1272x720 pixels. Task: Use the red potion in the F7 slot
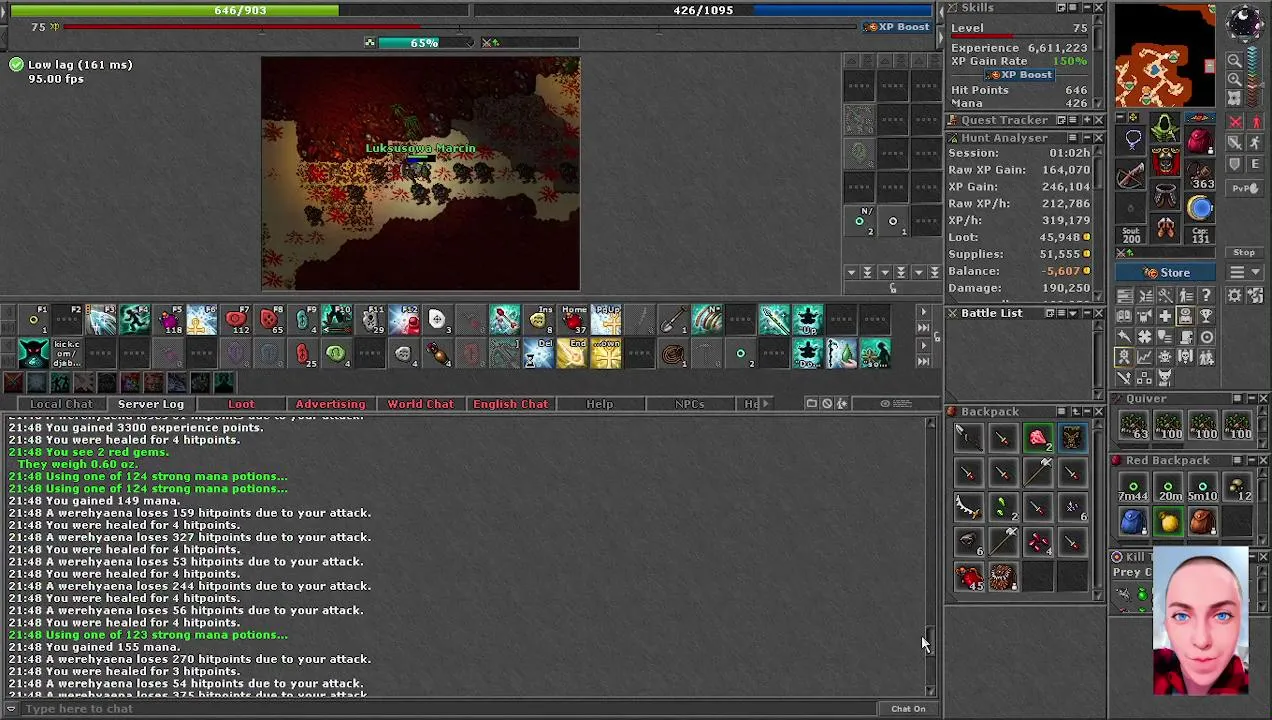pos(236,320)
